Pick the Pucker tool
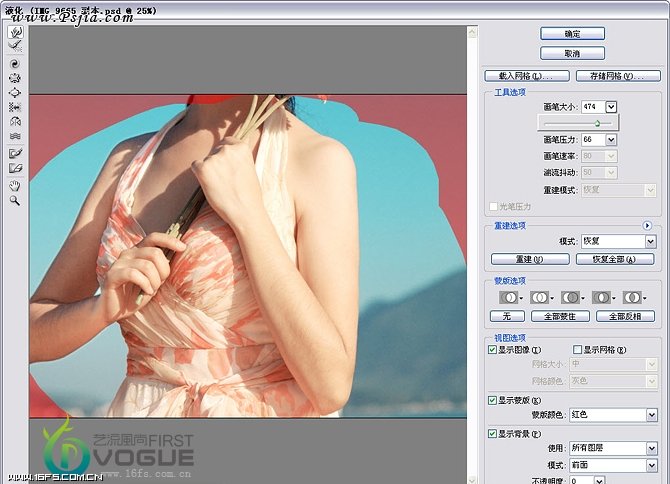This screenshot has height=484, width=670. click(x=15, y=77)
